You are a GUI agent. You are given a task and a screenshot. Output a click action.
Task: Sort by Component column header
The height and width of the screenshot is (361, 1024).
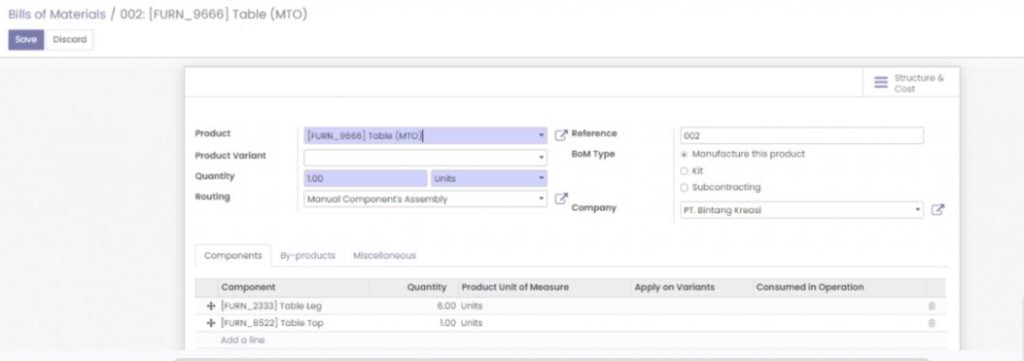pyautogui.click(x=248, y=287)
